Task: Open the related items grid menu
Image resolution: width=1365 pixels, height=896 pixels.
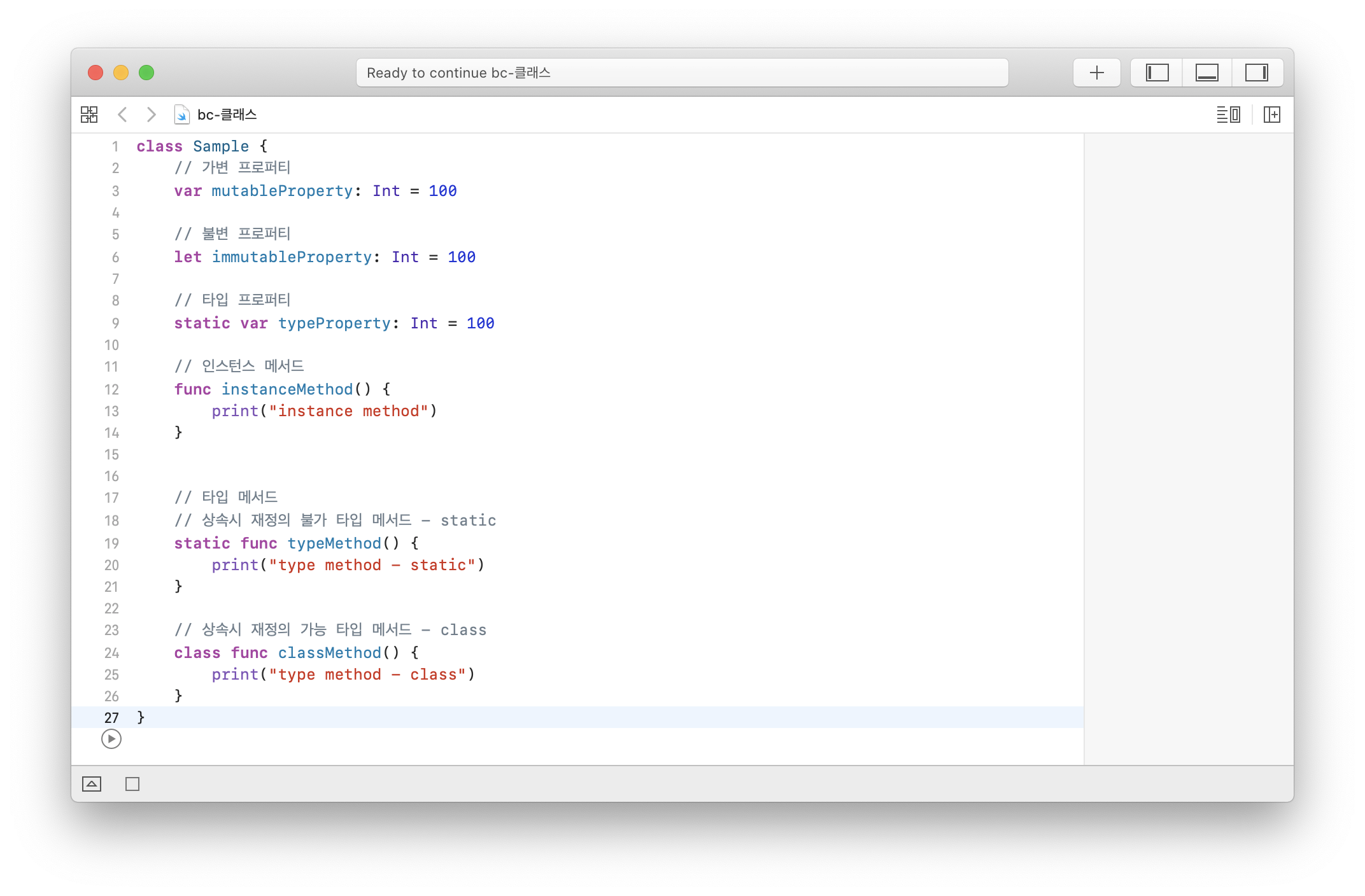Action: (x=89, y=115)
